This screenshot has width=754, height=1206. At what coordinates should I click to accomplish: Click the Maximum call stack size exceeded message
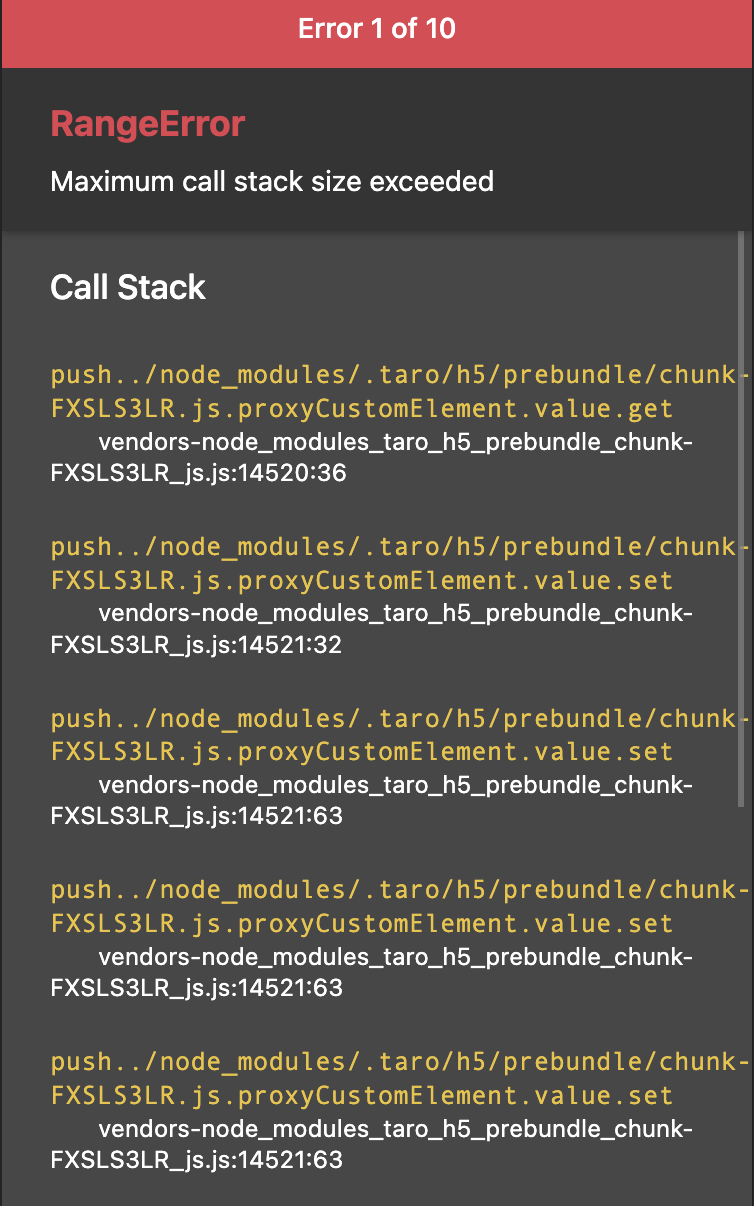272,182
